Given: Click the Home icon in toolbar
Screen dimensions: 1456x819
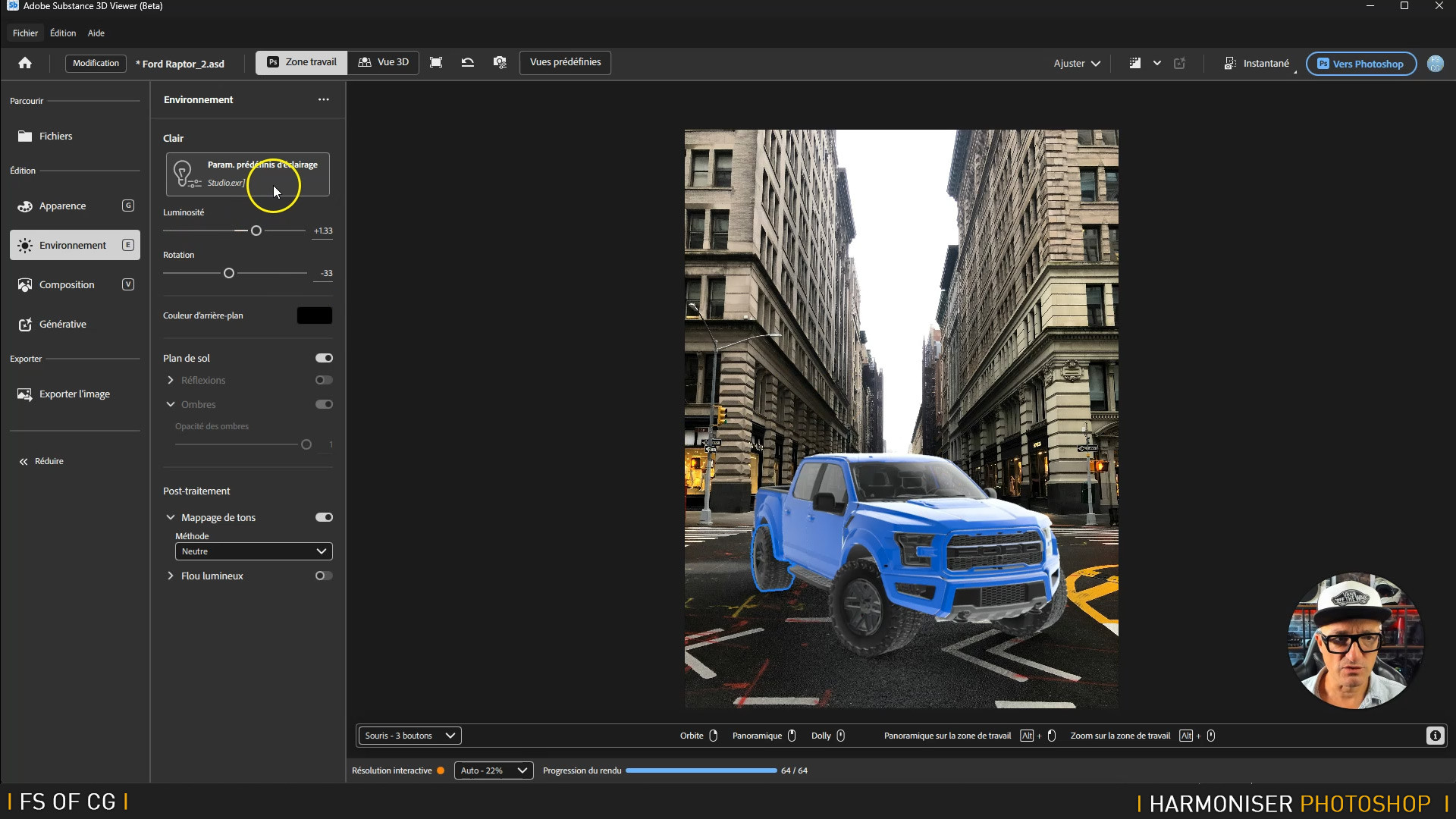Looking at the screenshot, I should coord(25,63).
